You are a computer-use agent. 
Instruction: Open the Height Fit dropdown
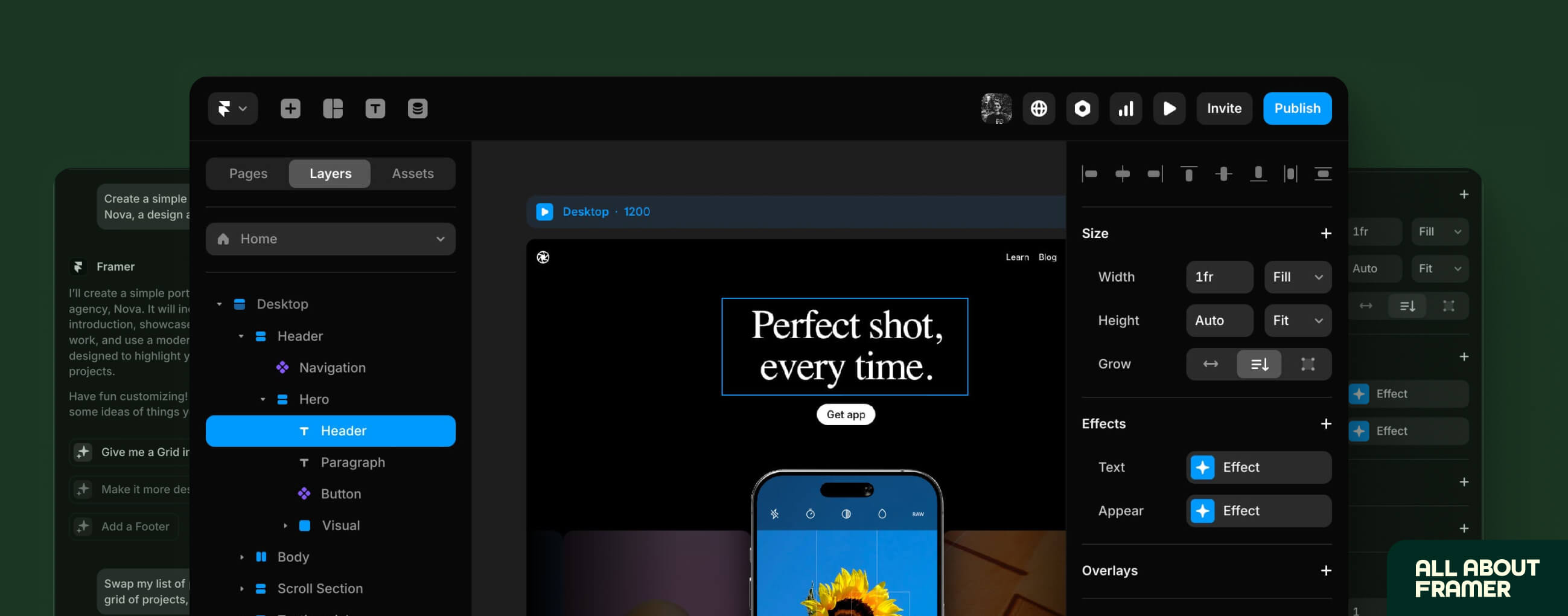click(x=1297, y=321)
